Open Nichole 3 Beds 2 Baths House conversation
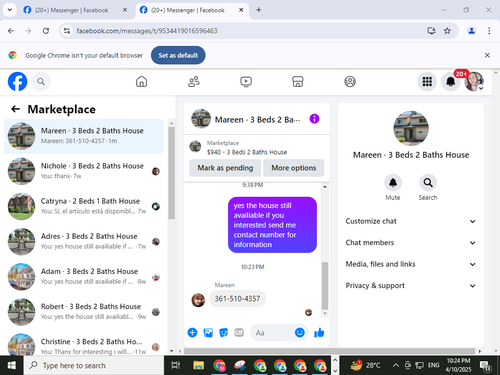The image size is (500, 375). point(84,171)
